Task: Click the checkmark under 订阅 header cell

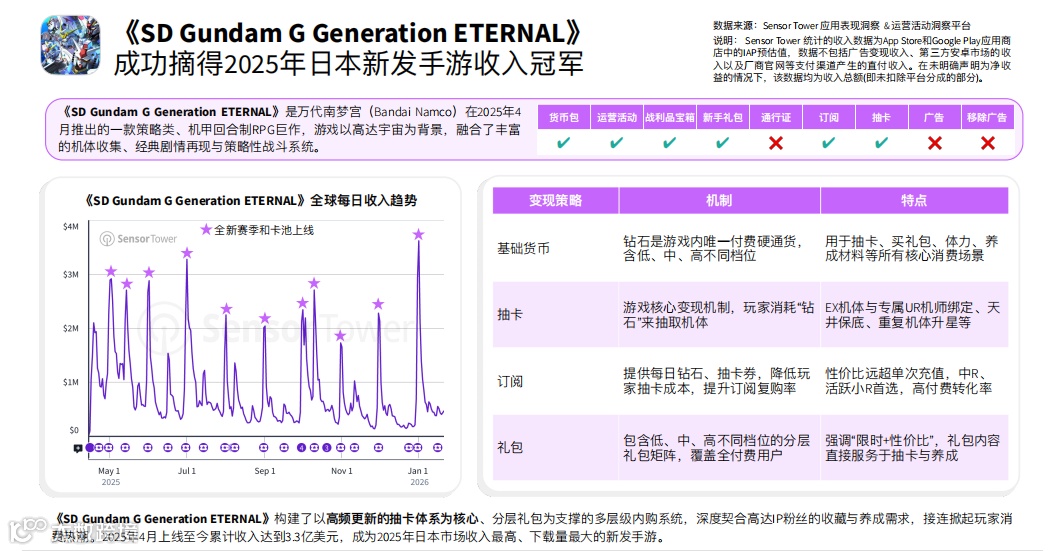Action: (x=829, y=143)
